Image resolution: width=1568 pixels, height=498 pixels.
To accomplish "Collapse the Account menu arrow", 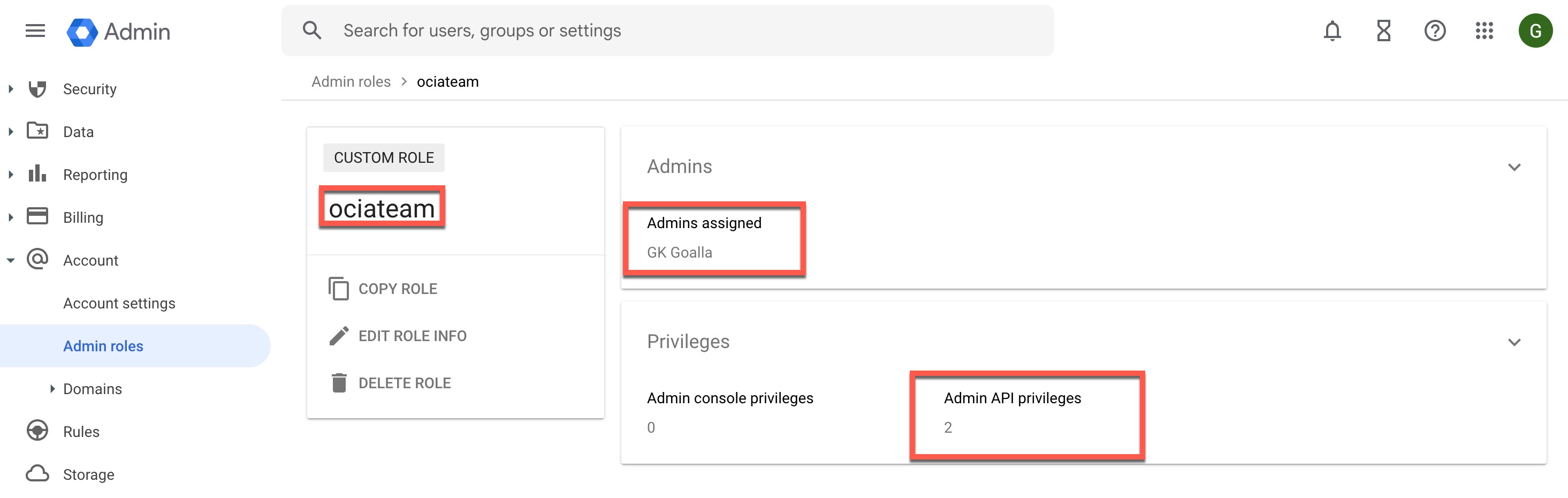I will click(x=11, y=260).
